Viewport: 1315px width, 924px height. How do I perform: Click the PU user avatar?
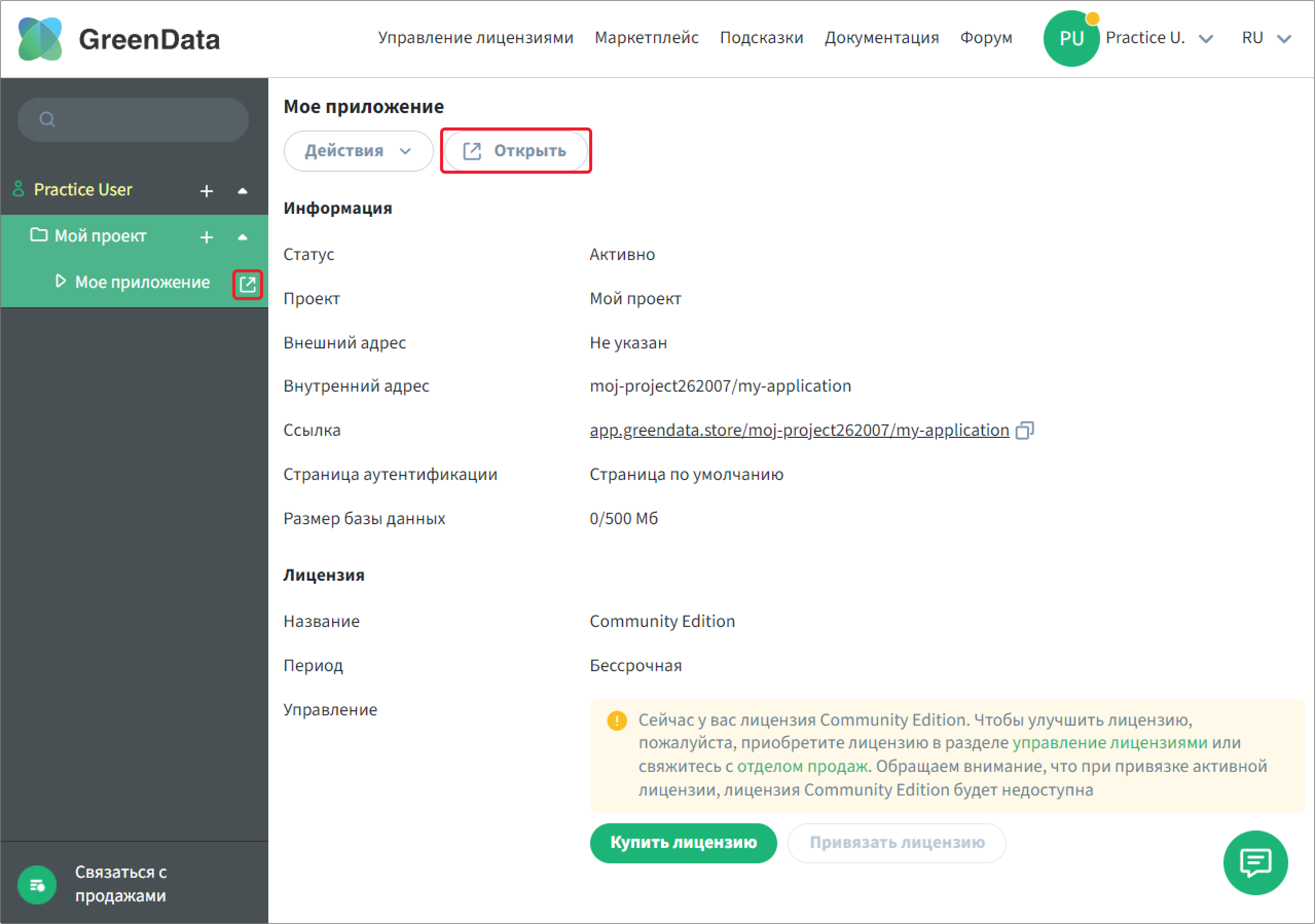[1072, 39]
